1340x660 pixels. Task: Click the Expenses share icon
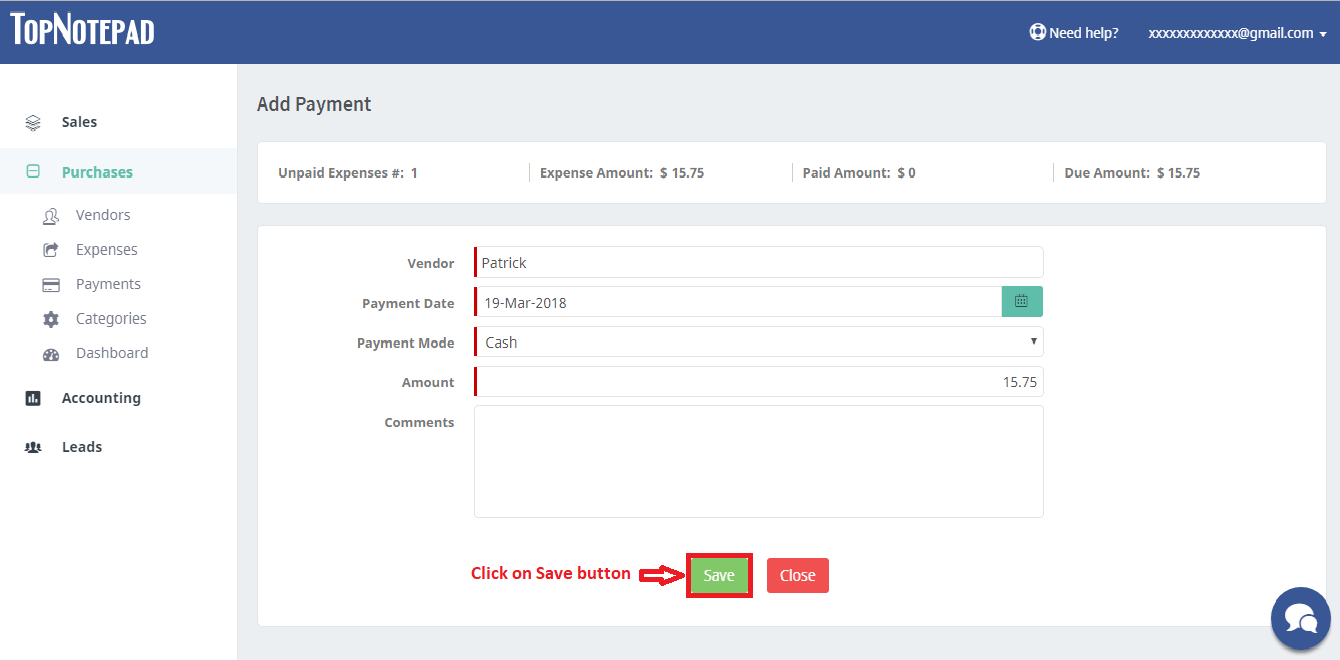point(51,250)
